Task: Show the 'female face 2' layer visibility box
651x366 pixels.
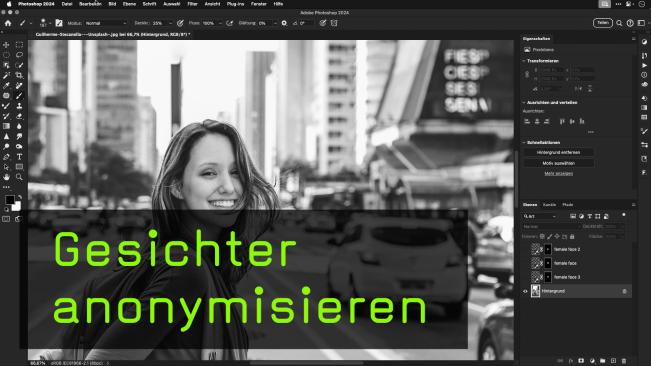Action: 525,249
